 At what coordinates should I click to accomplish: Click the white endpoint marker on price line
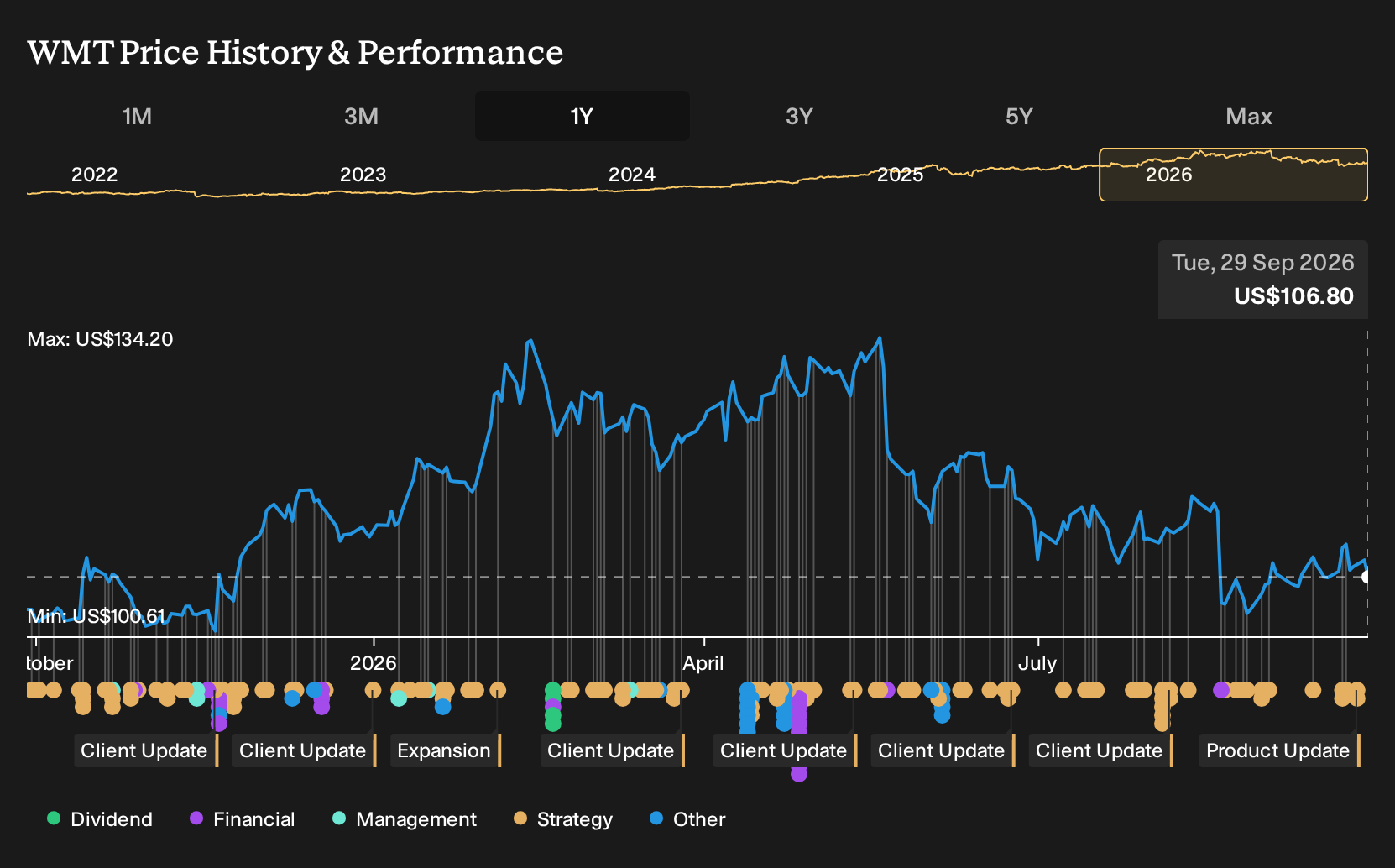(x=1366, y=577)
